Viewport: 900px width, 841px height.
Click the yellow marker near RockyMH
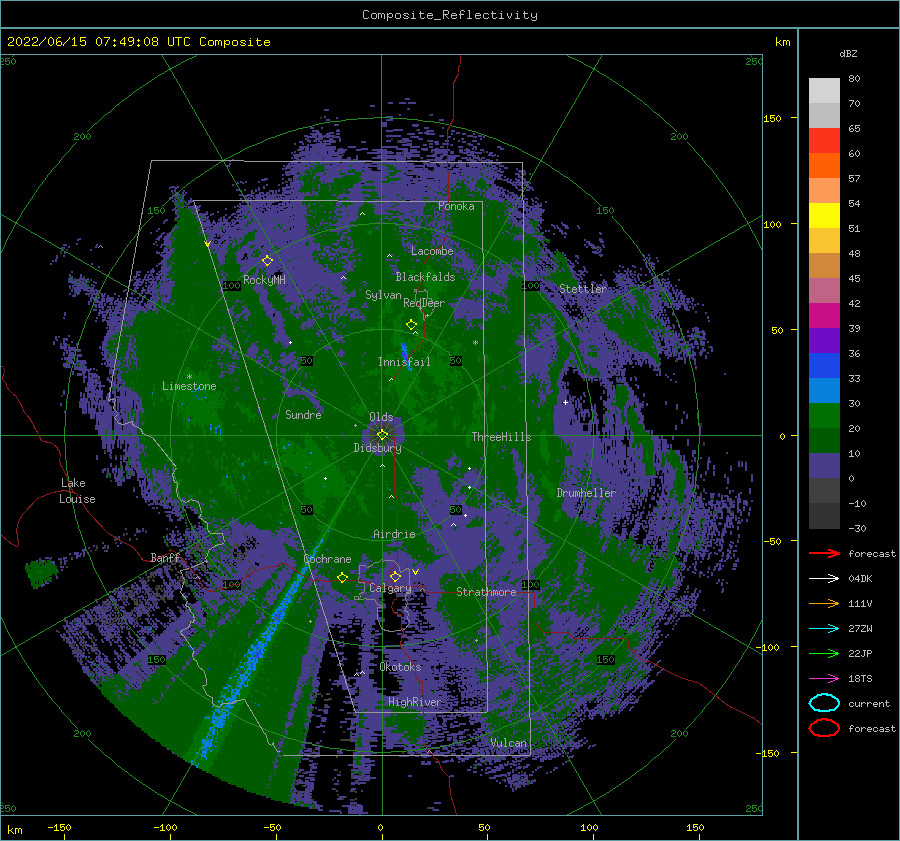tap(267, 261)
